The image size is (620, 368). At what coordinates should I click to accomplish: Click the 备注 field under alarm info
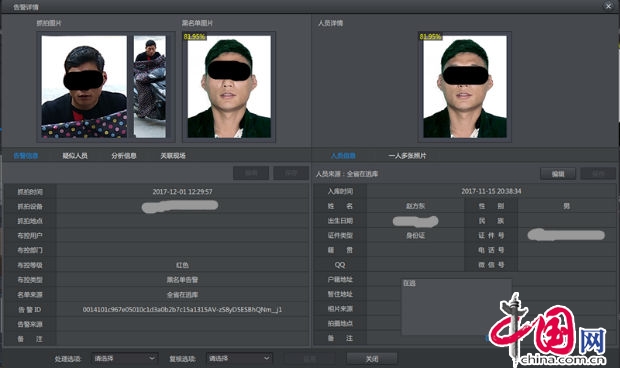coord(183,339)
